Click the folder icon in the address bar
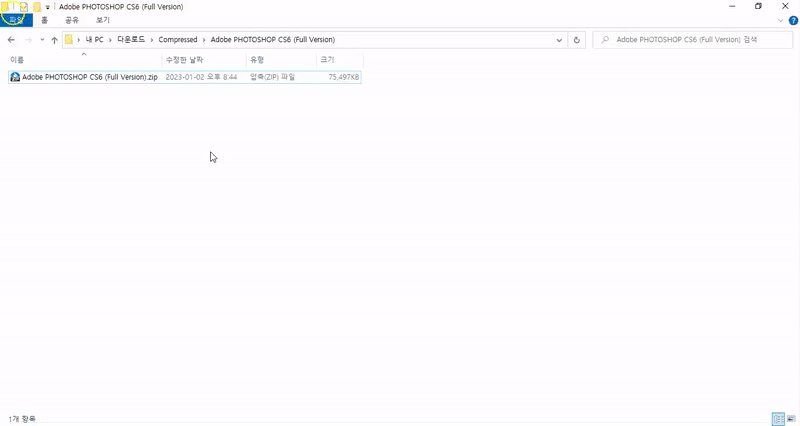800x426 pixels. [69, 39]
